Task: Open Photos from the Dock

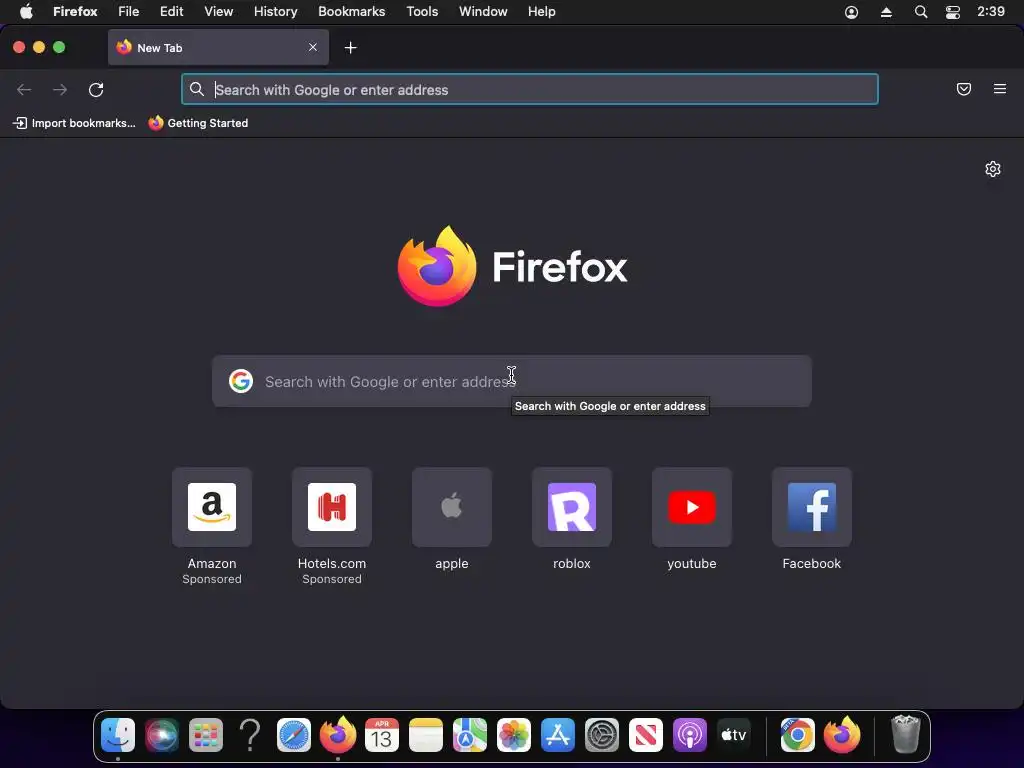Action: (514, 735)
